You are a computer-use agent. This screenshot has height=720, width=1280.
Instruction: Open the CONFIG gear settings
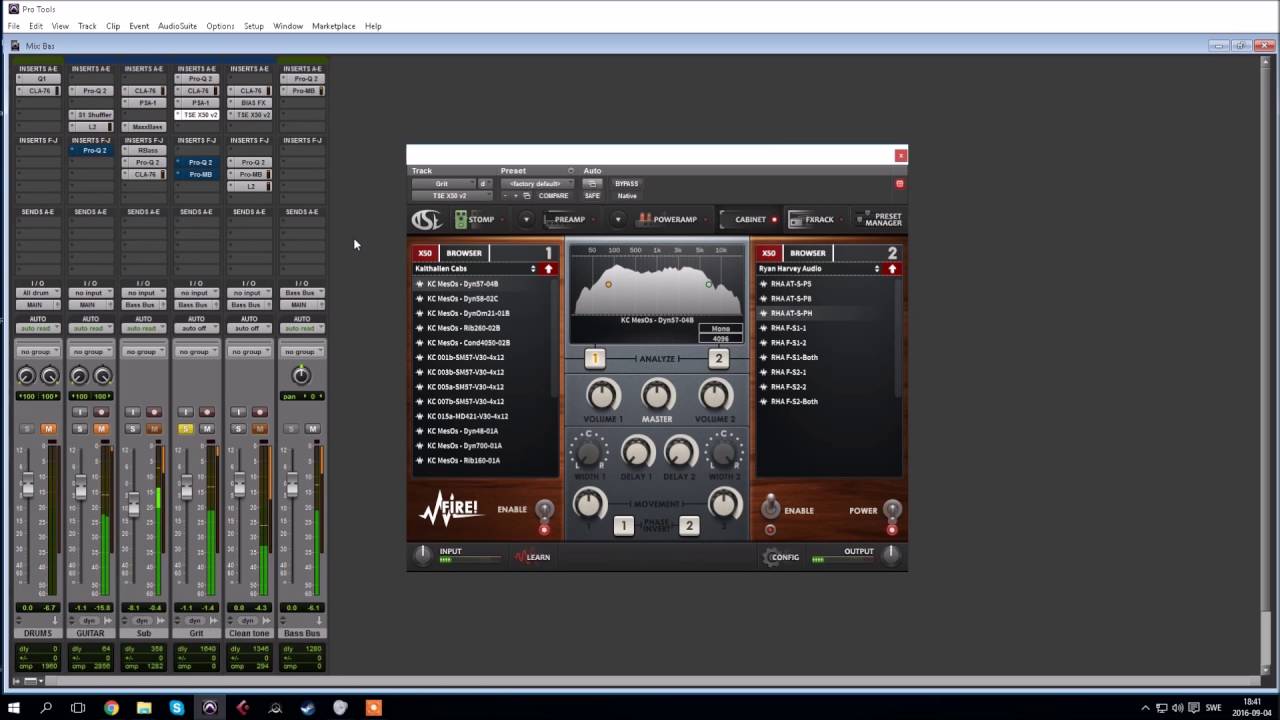click(782, 557)
